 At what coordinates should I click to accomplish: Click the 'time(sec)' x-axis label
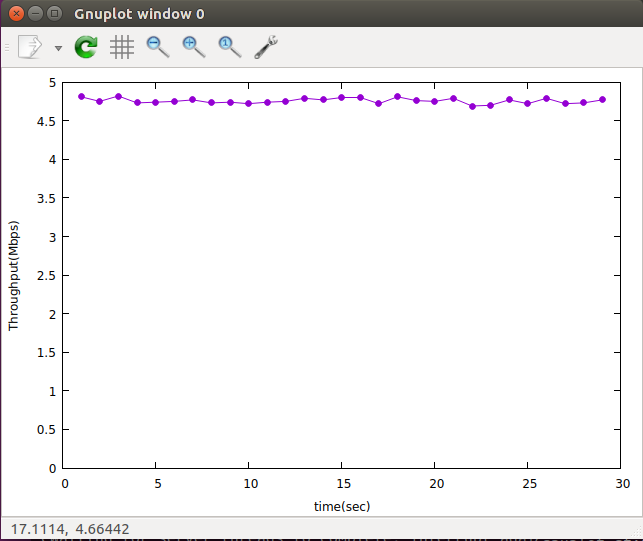pos(342,506)
